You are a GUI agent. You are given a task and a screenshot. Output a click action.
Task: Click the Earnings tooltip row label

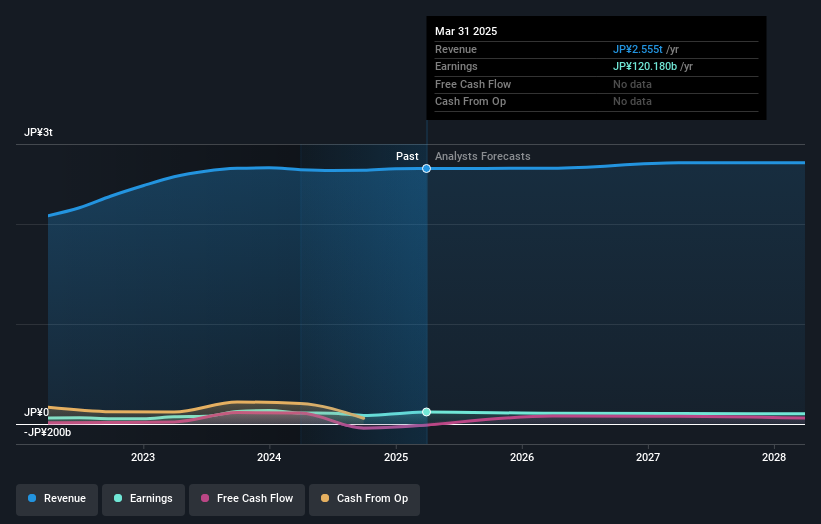coord(456,66)
